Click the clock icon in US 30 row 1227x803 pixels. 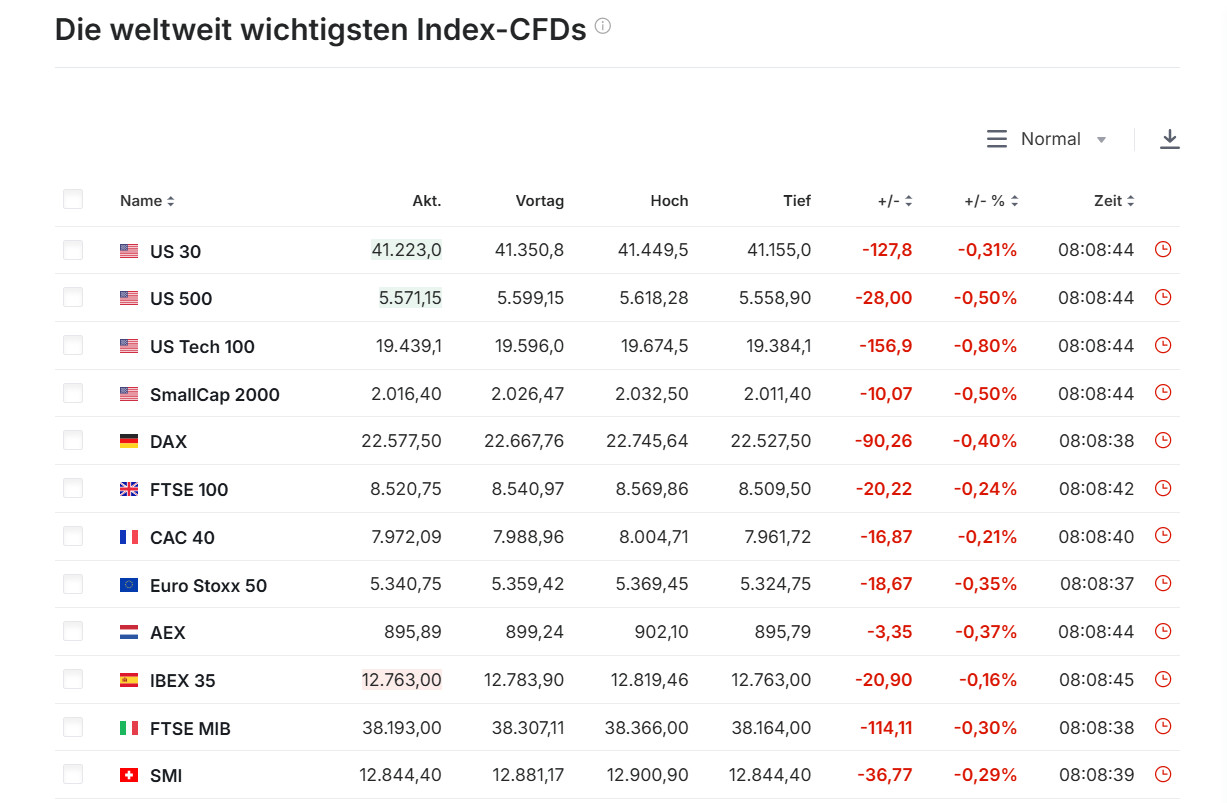(1162, 249)
